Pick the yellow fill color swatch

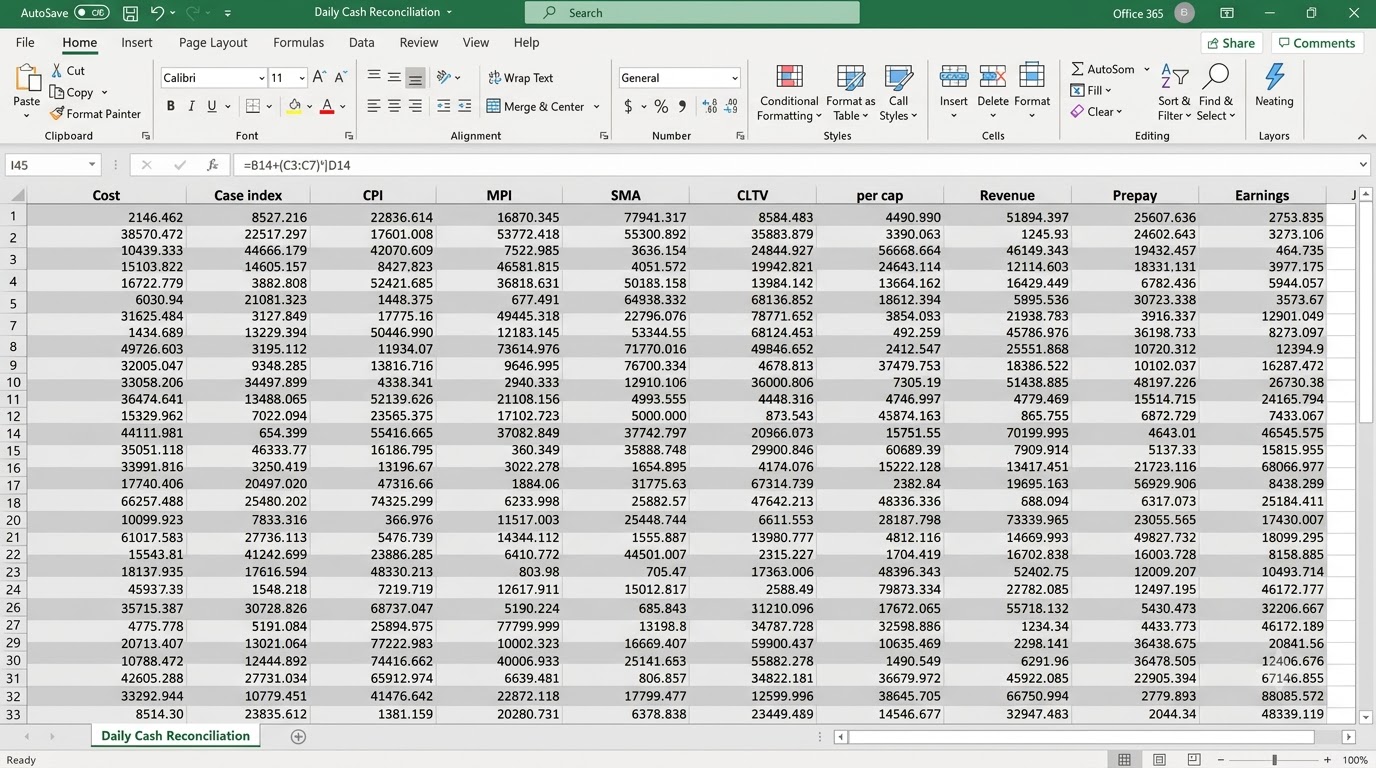[x=294, y=106]
